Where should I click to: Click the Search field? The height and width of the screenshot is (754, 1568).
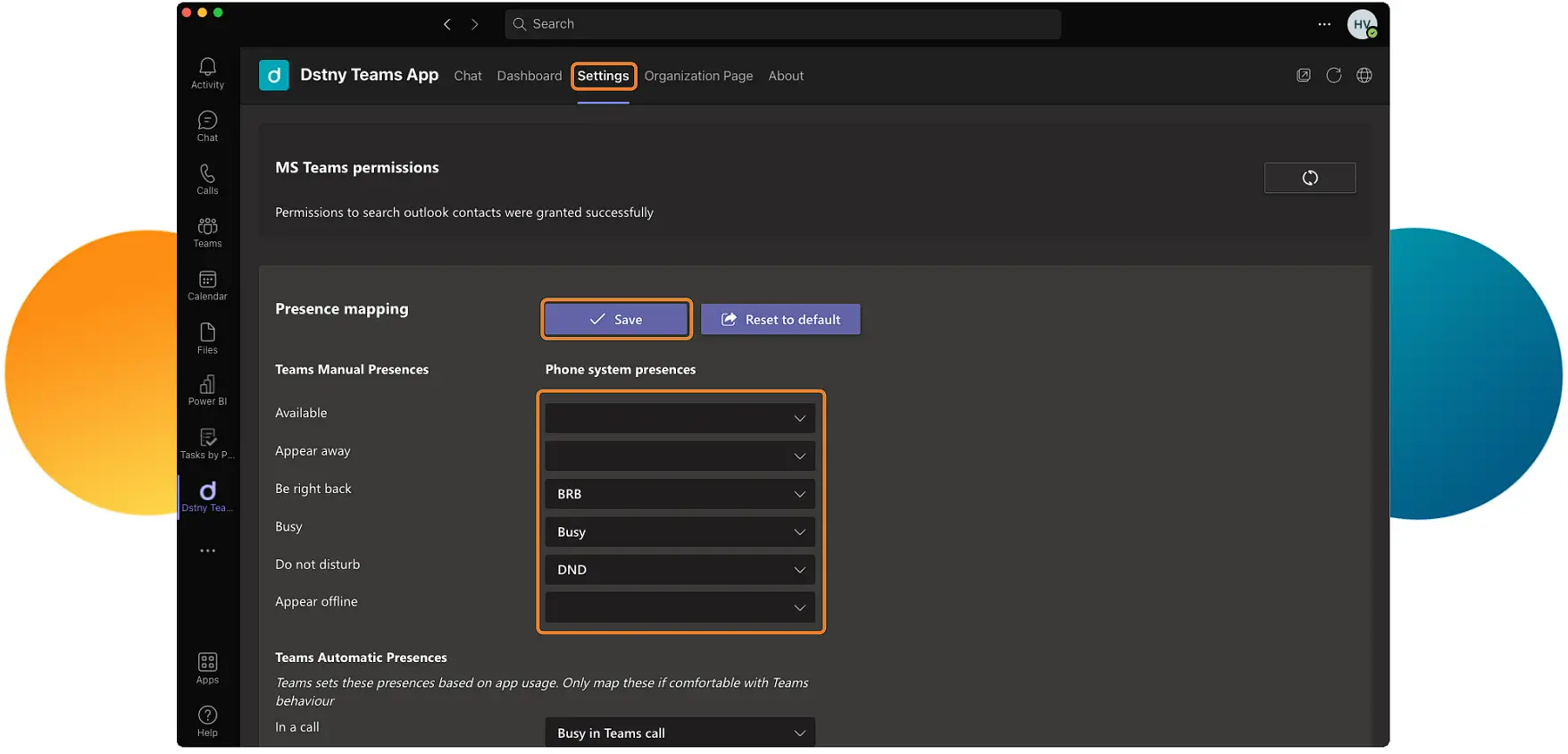[782, 24]
